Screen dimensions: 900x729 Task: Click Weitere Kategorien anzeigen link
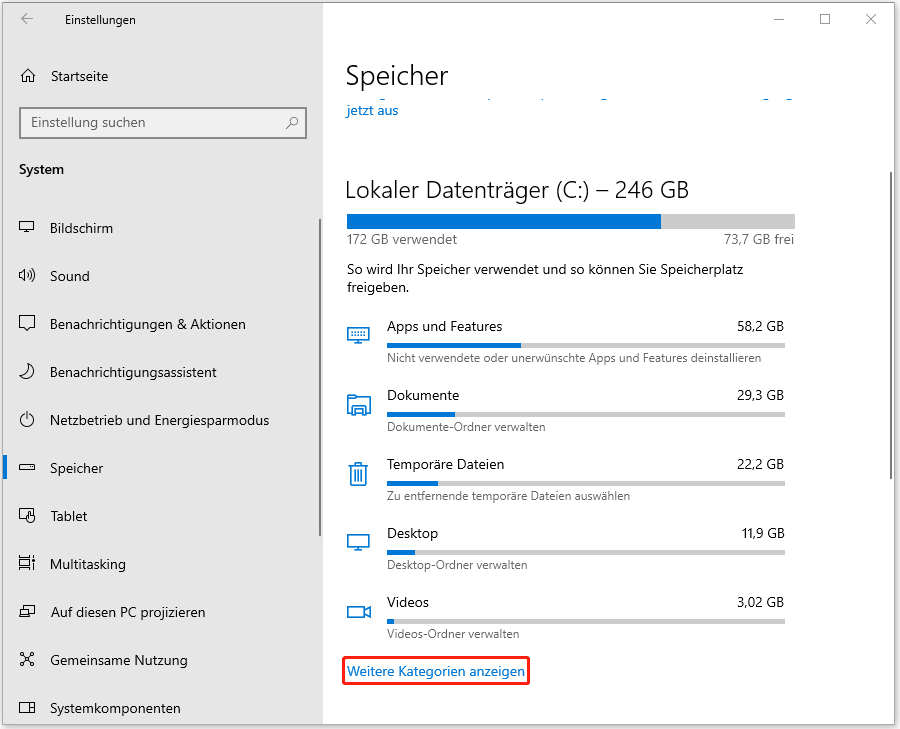point(436,671)
